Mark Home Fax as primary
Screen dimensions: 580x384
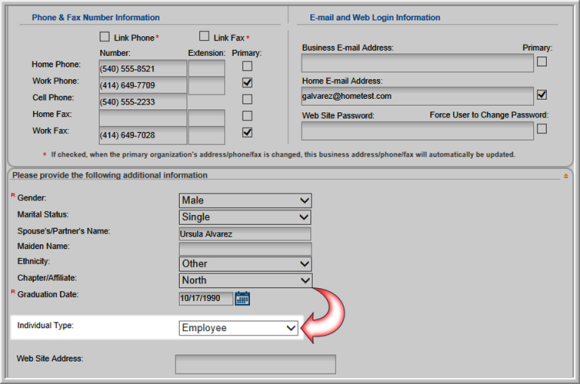click(247, 116)
